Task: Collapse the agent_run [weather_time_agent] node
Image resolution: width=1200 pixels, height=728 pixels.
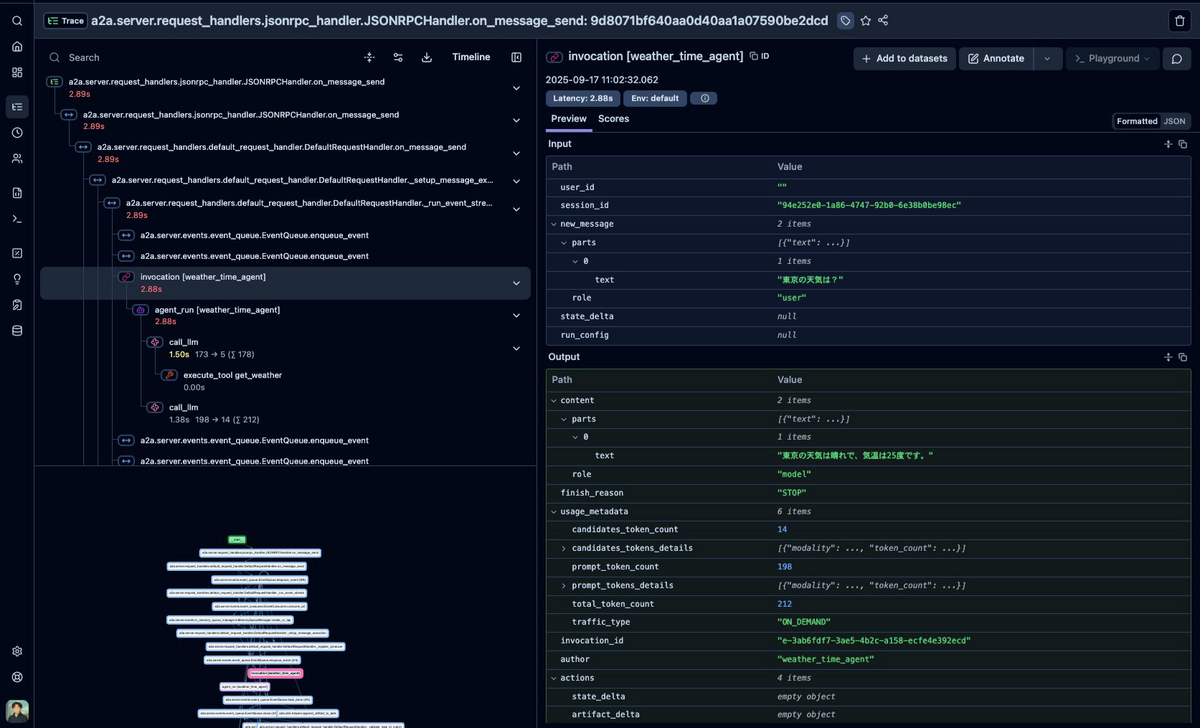Action: pos(516,316)
